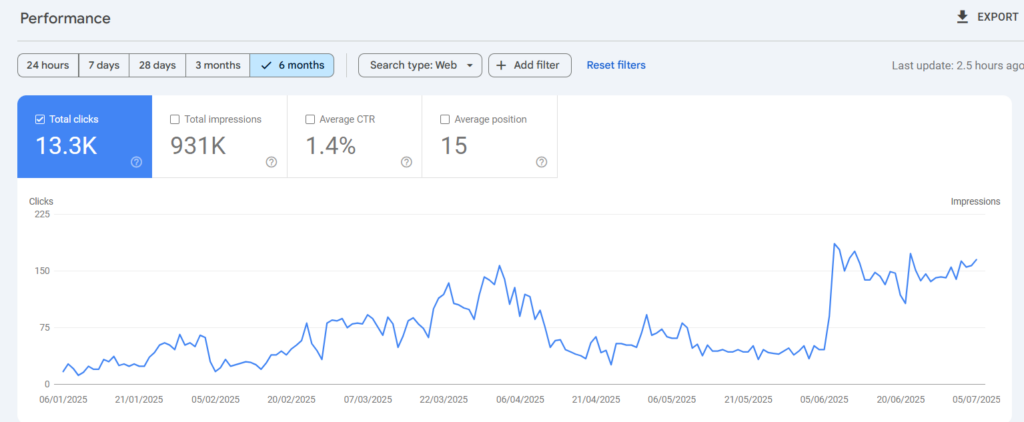Click the Export download icon
This screenshot has width=1024, height=422.
tap(962, 18)
